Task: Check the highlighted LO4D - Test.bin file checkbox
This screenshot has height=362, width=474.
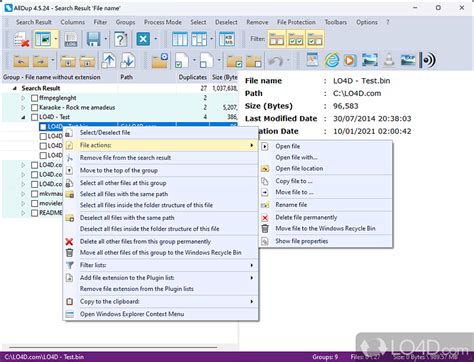Action: coord(43,127)
